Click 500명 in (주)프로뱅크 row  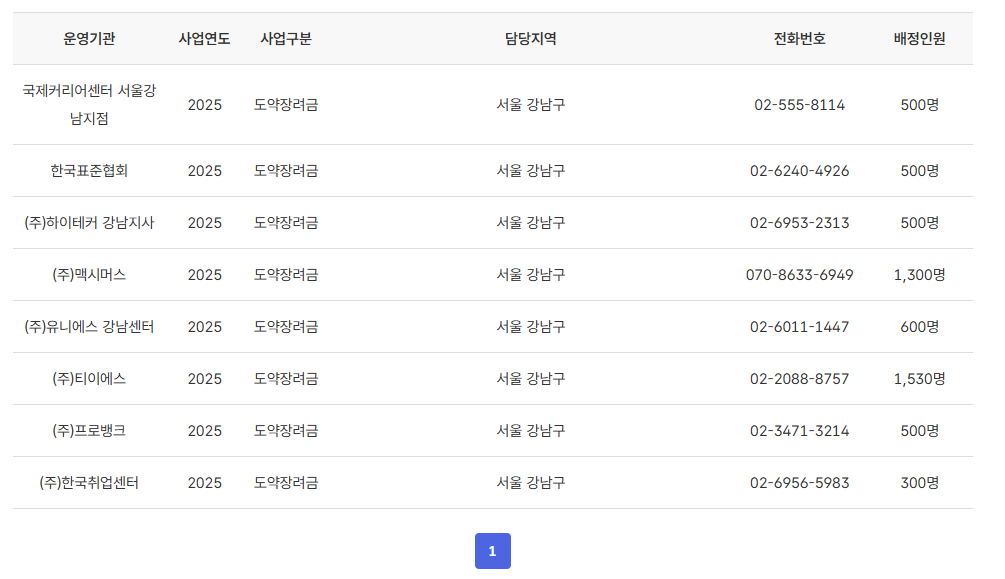(920, 430)
